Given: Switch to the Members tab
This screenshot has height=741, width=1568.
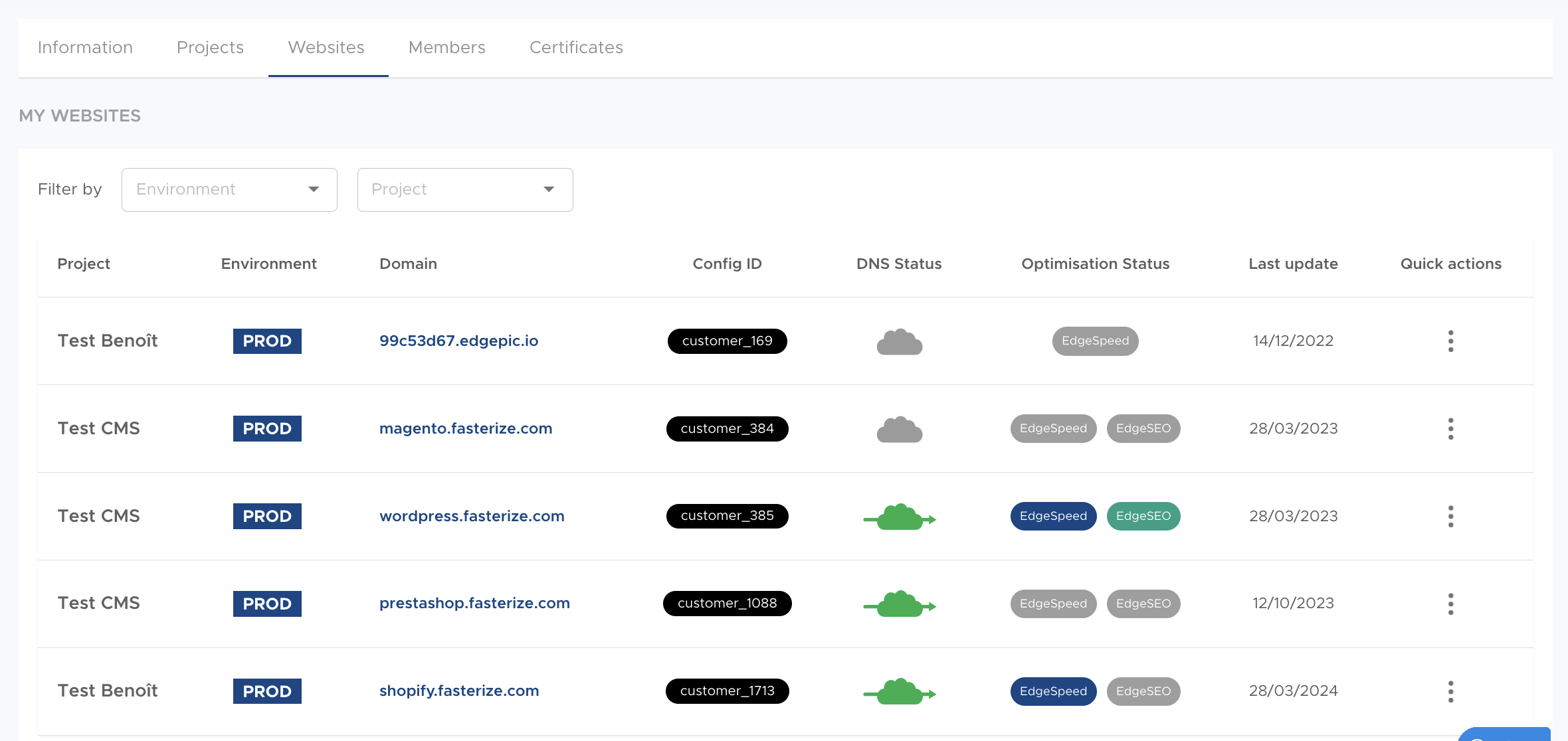Looking at the screenshot, I should tap(446, 48).
